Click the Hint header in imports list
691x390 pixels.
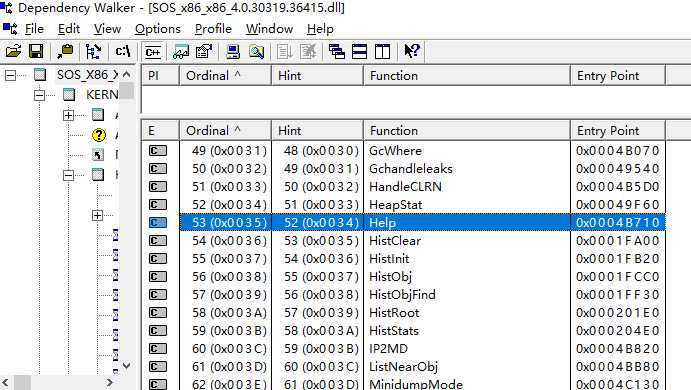(317, 75)
